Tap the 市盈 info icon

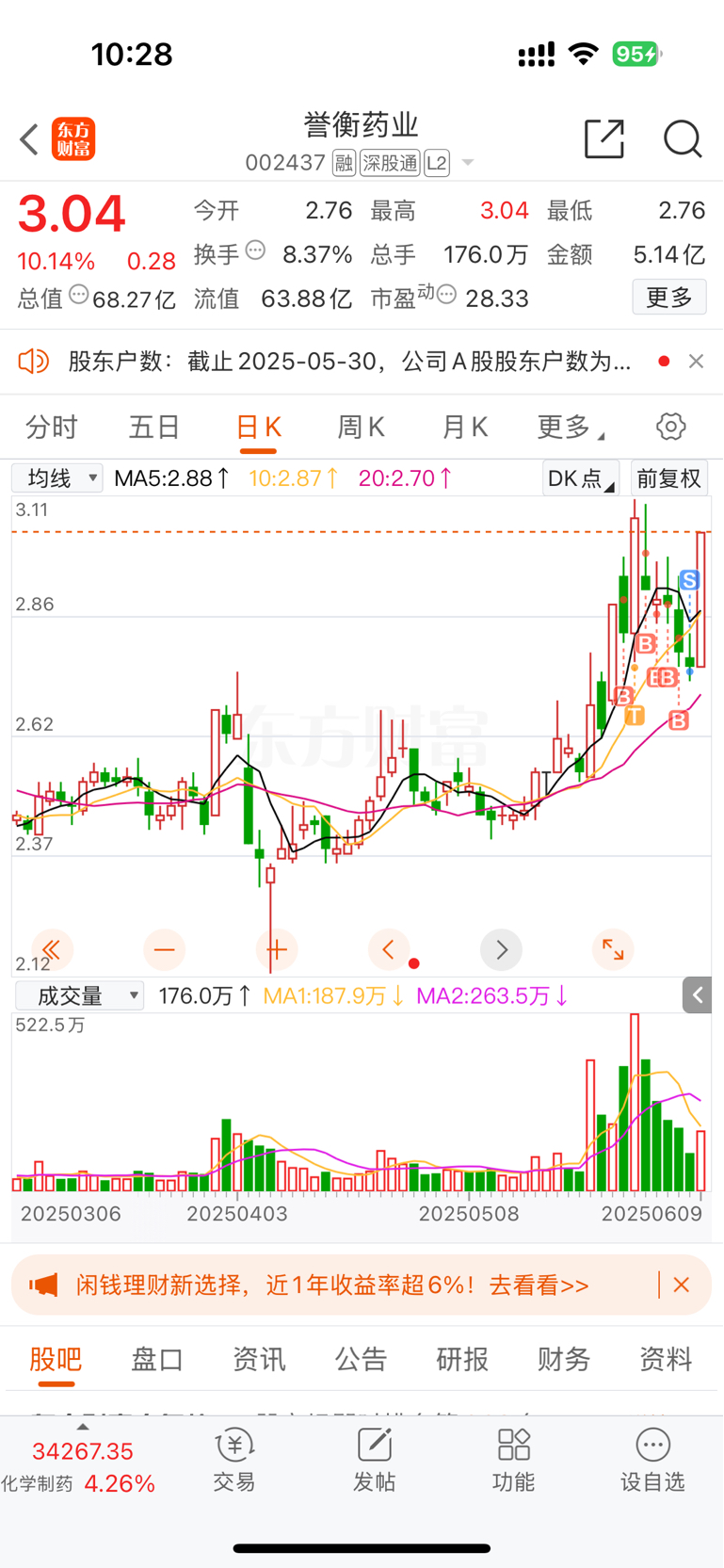(x=447, y=295)
